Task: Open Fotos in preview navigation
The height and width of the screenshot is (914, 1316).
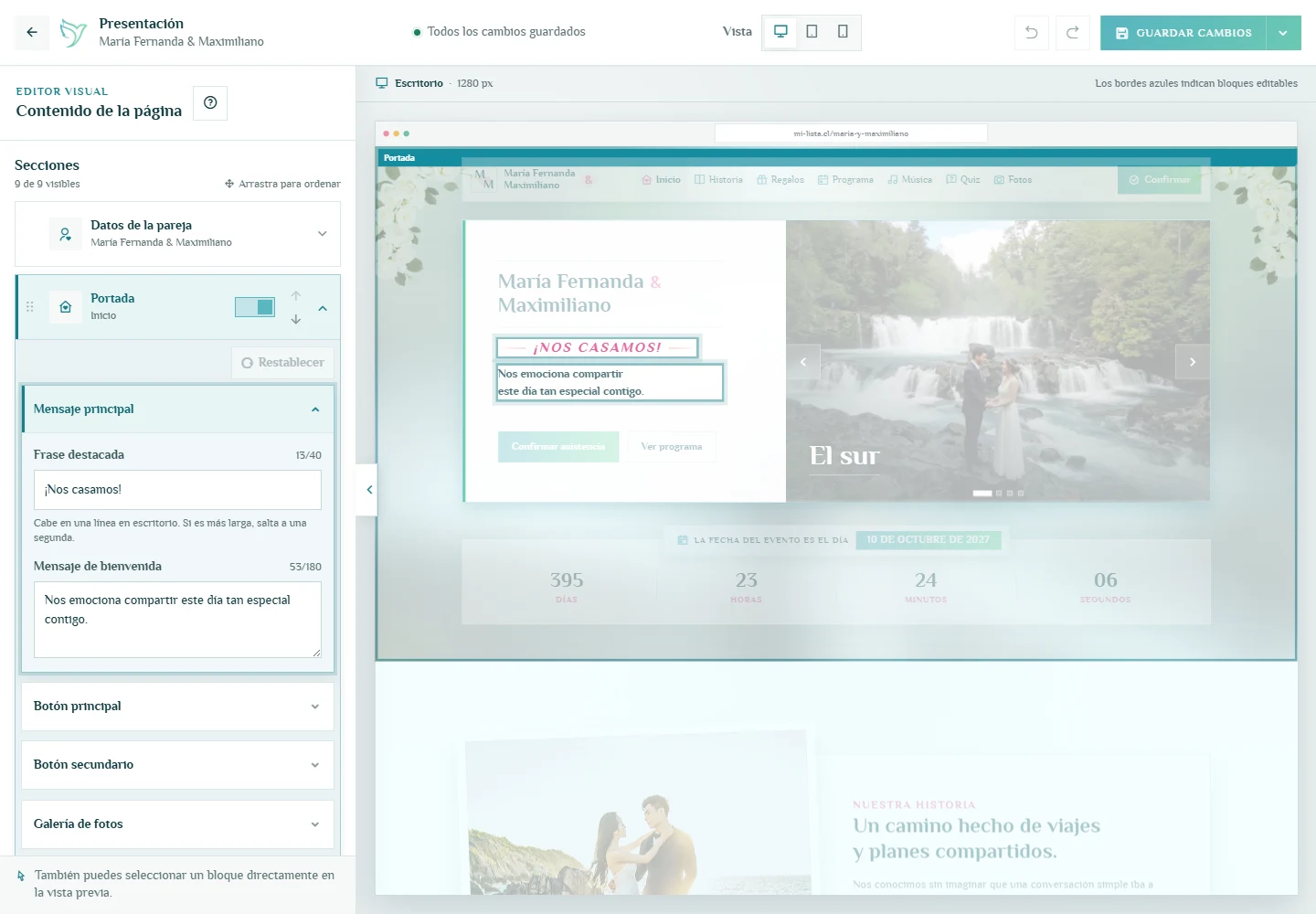Action: pos(1013,180)
